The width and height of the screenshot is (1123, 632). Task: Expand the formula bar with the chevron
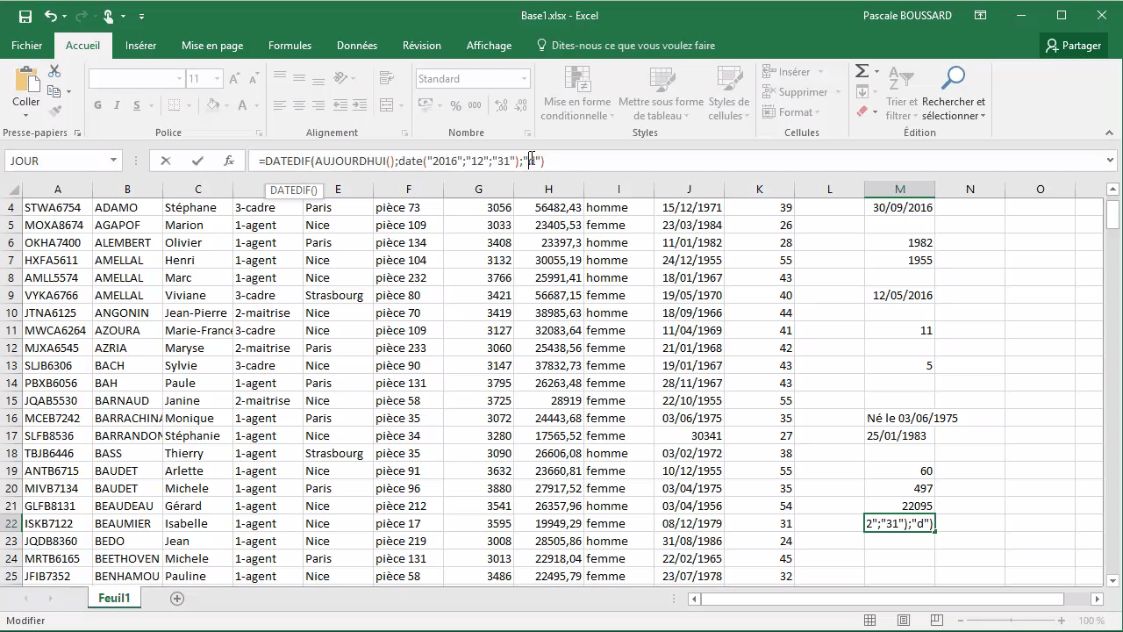tap(1110, 161)
